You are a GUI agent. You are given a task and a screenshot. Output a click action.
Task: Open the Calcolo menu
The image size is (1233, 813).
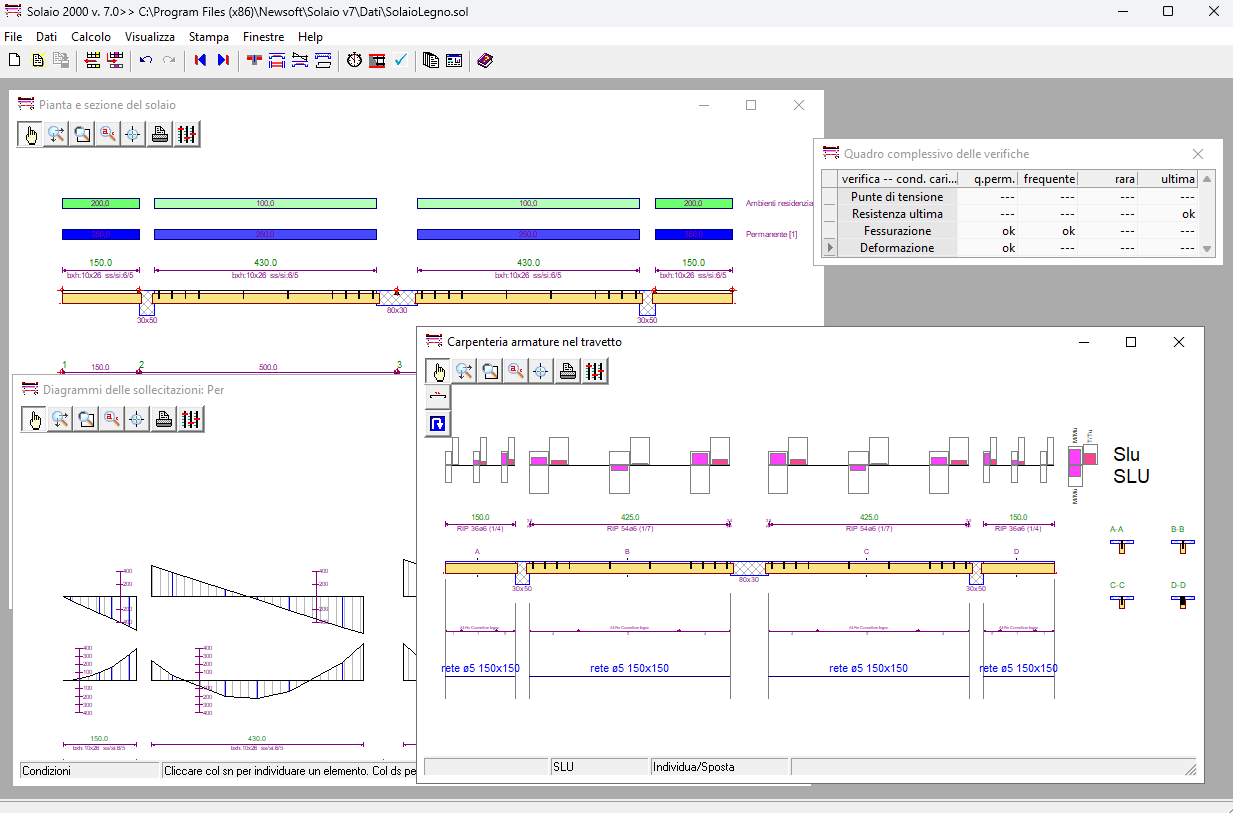pyautogui.click(x=91, y=37)
